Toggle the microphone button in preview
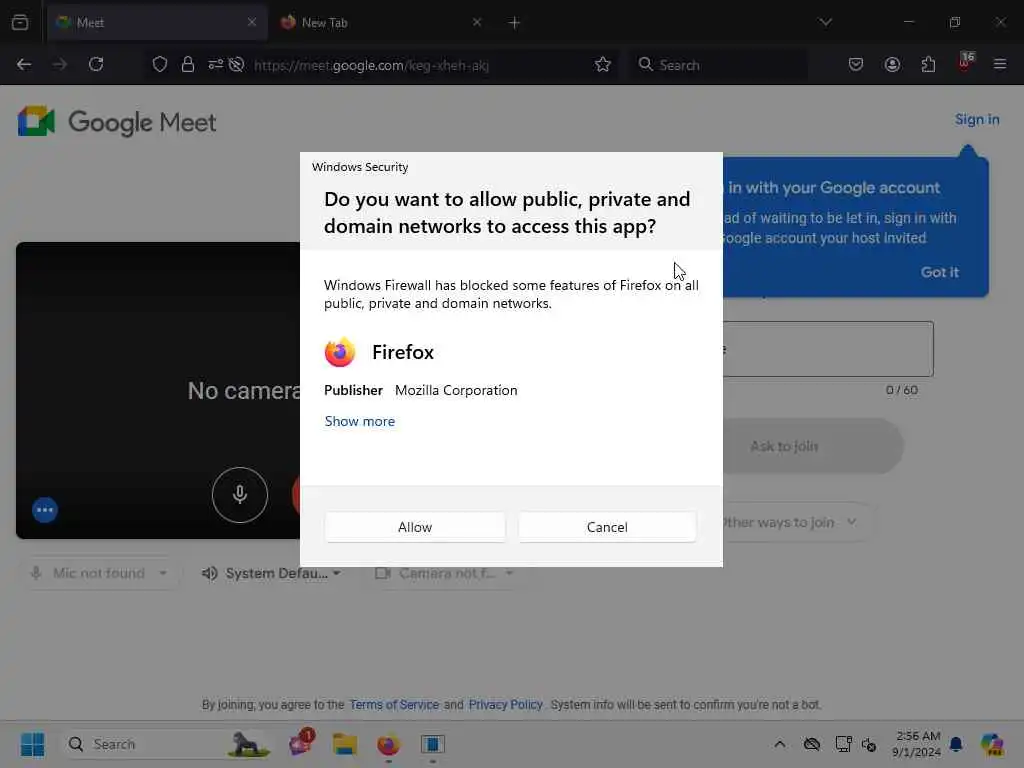The width and height of the screenshot is (1024, 768). pos(240,495)
